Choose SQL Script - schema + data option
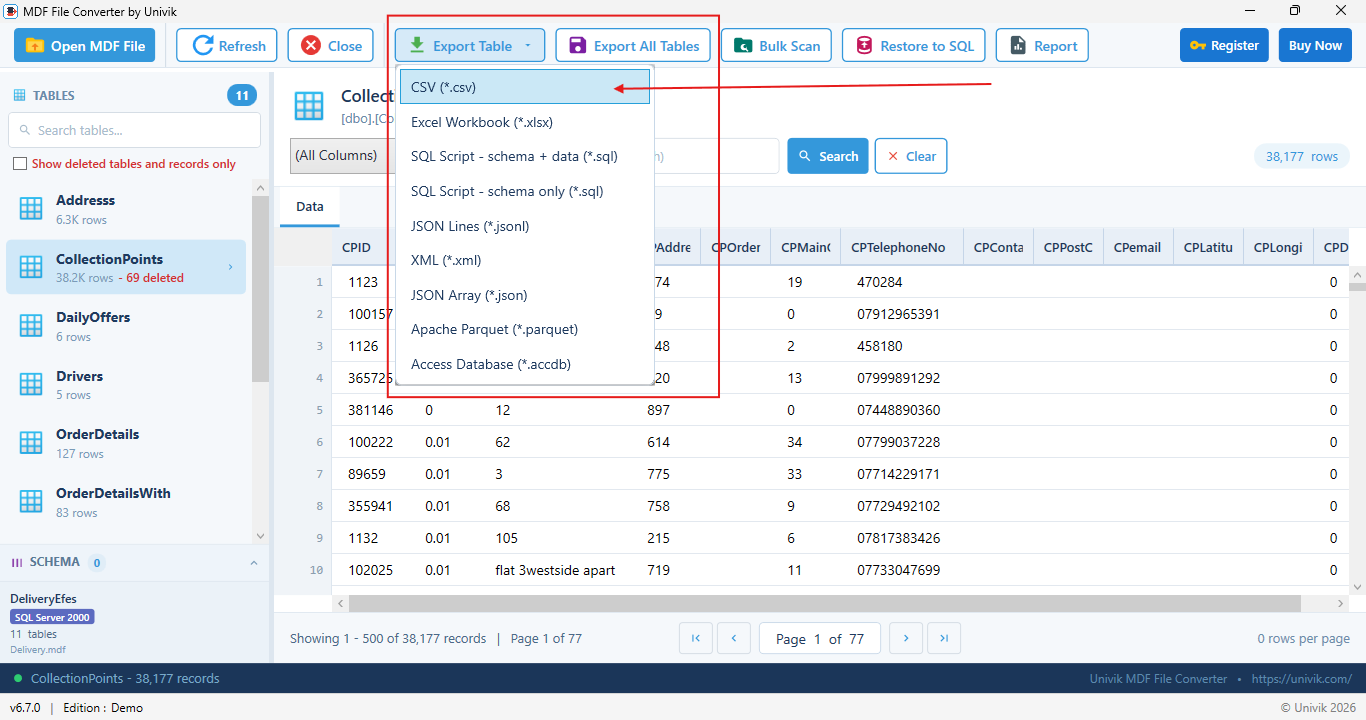Screen dimensions: 1366x720 click(x=525, y=157)
